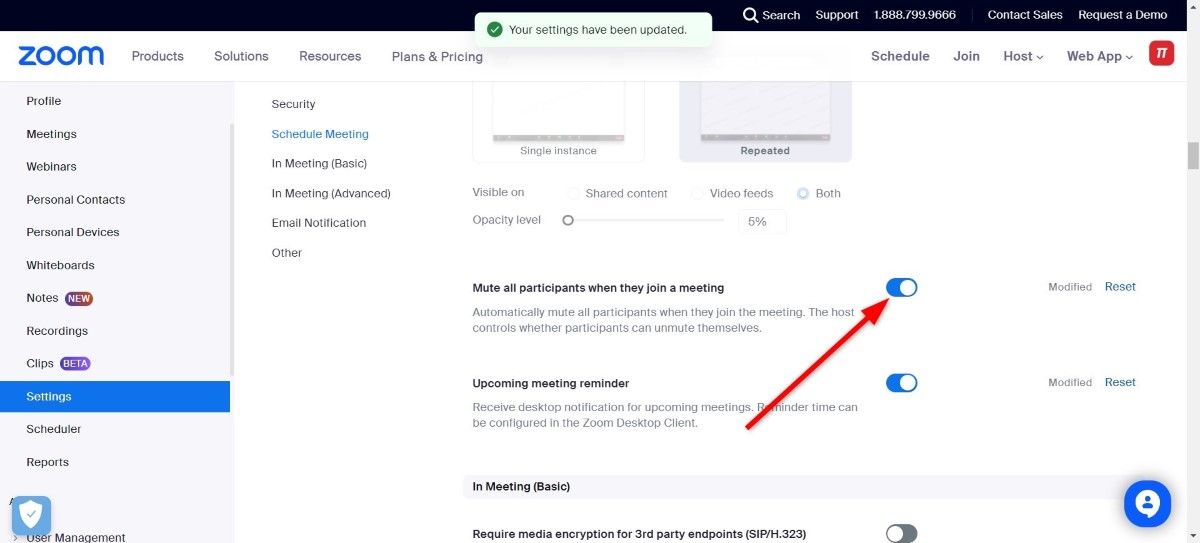Toggle Upcoming meeting reminder switch

[x=901, y=383]
